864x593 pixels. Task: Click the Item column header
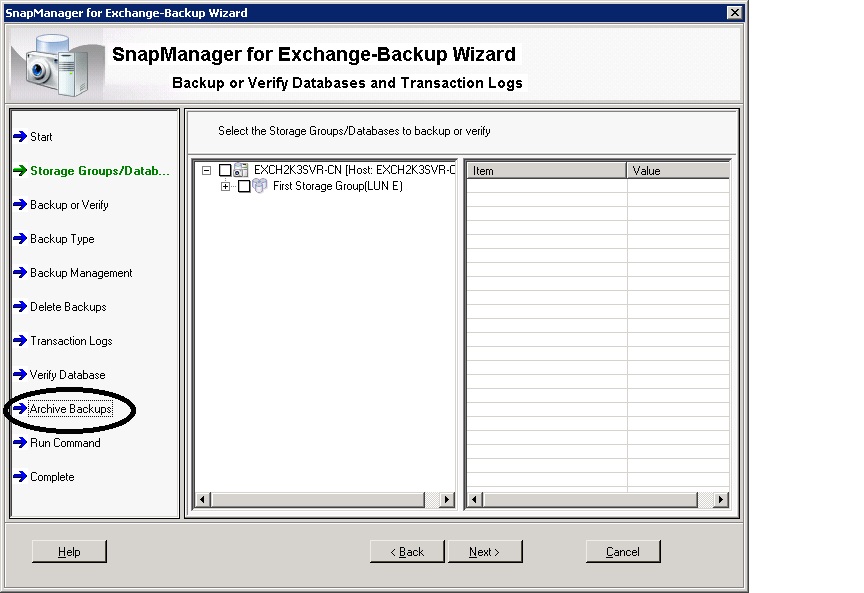(x=547, y=170)
